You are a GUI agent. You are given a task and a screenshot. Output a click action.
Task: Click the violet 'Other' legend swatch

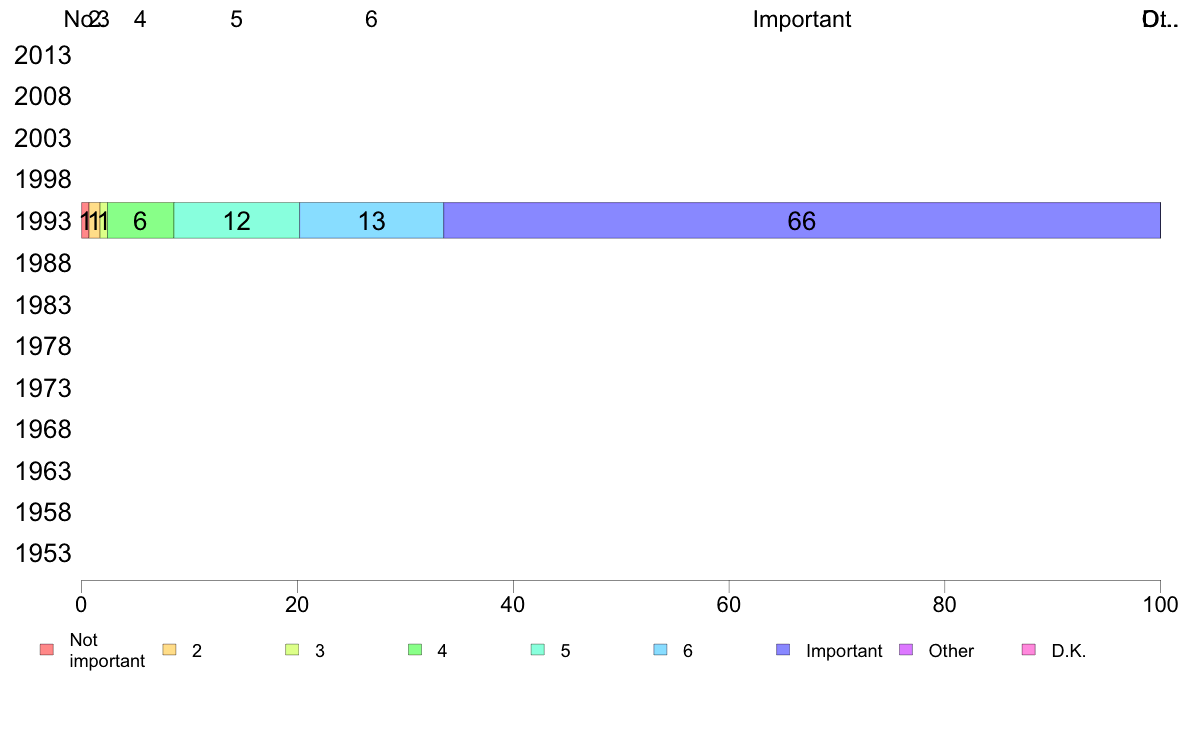pos(906,650)
